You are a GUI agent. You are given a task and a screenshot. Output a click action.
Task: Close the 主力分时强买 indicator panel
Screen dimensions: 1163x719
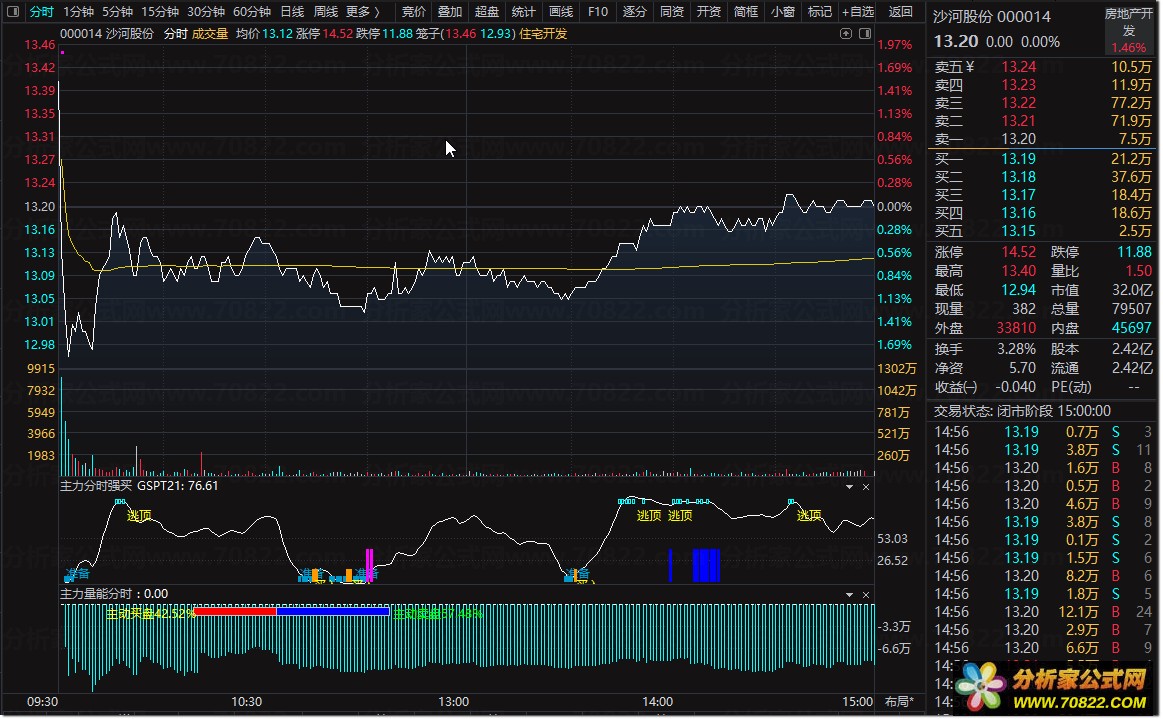tap(866, 487)
